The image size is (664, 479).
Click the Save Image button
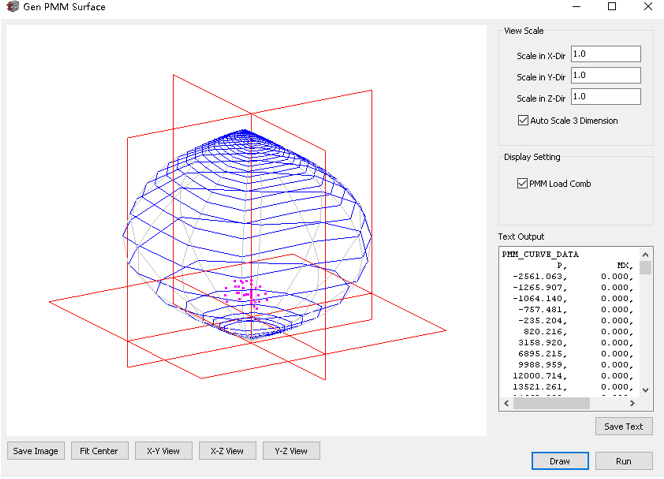tap(36, 451)
